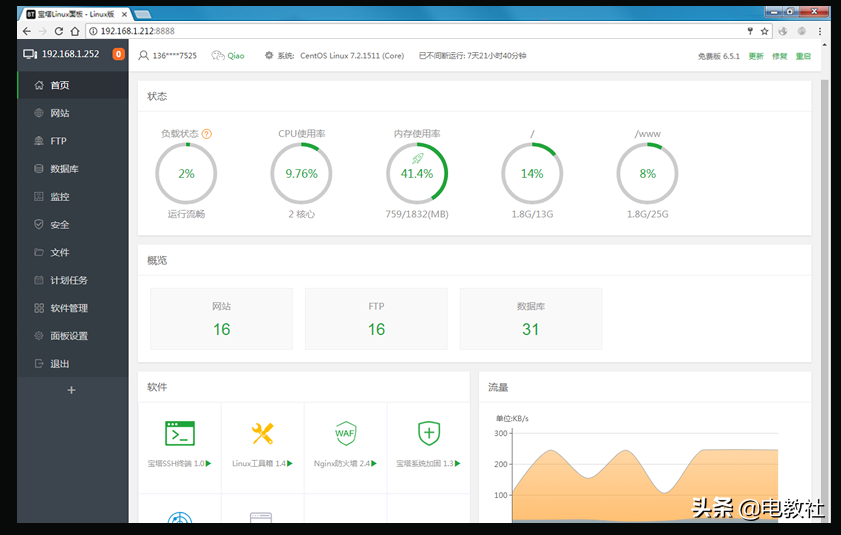Open the 监控 monitoring sidebar item
841x535 pixels.
click(x=73, y=197)
